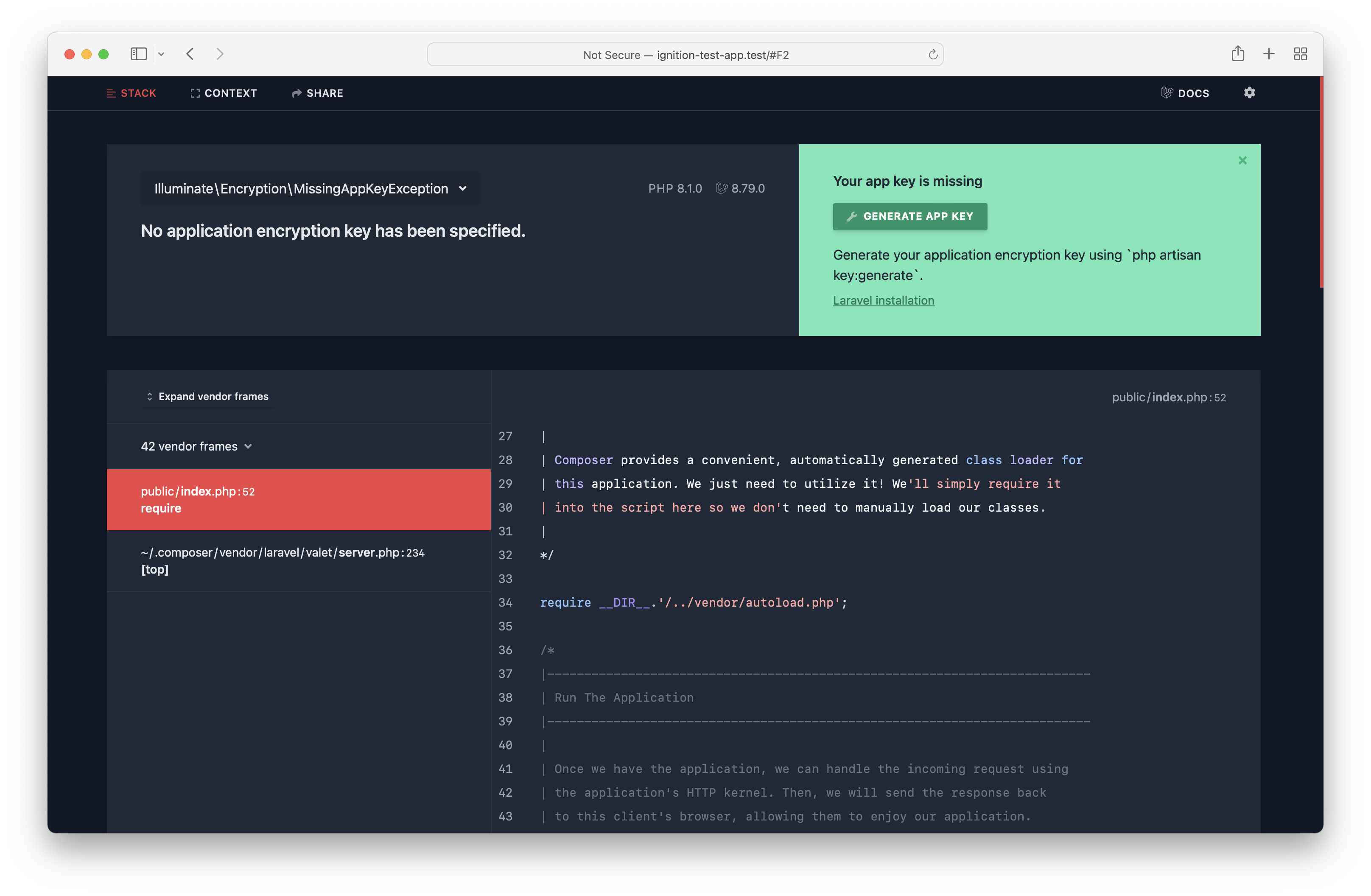Viewport: 1371px width, 896px height.
Task: Toggle the browser navigation back button
Action: (x=189, y=54)
